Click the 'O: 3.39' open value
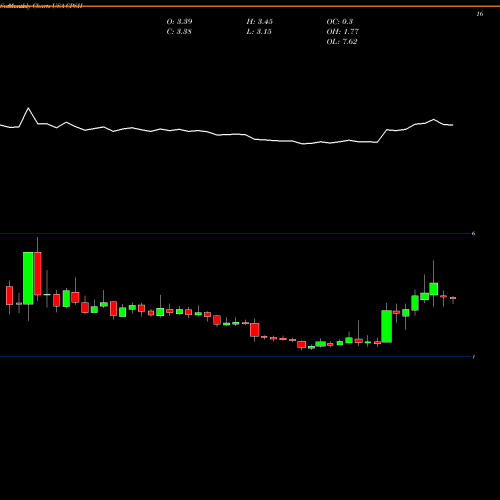The image size is (500, 500). 179,22
